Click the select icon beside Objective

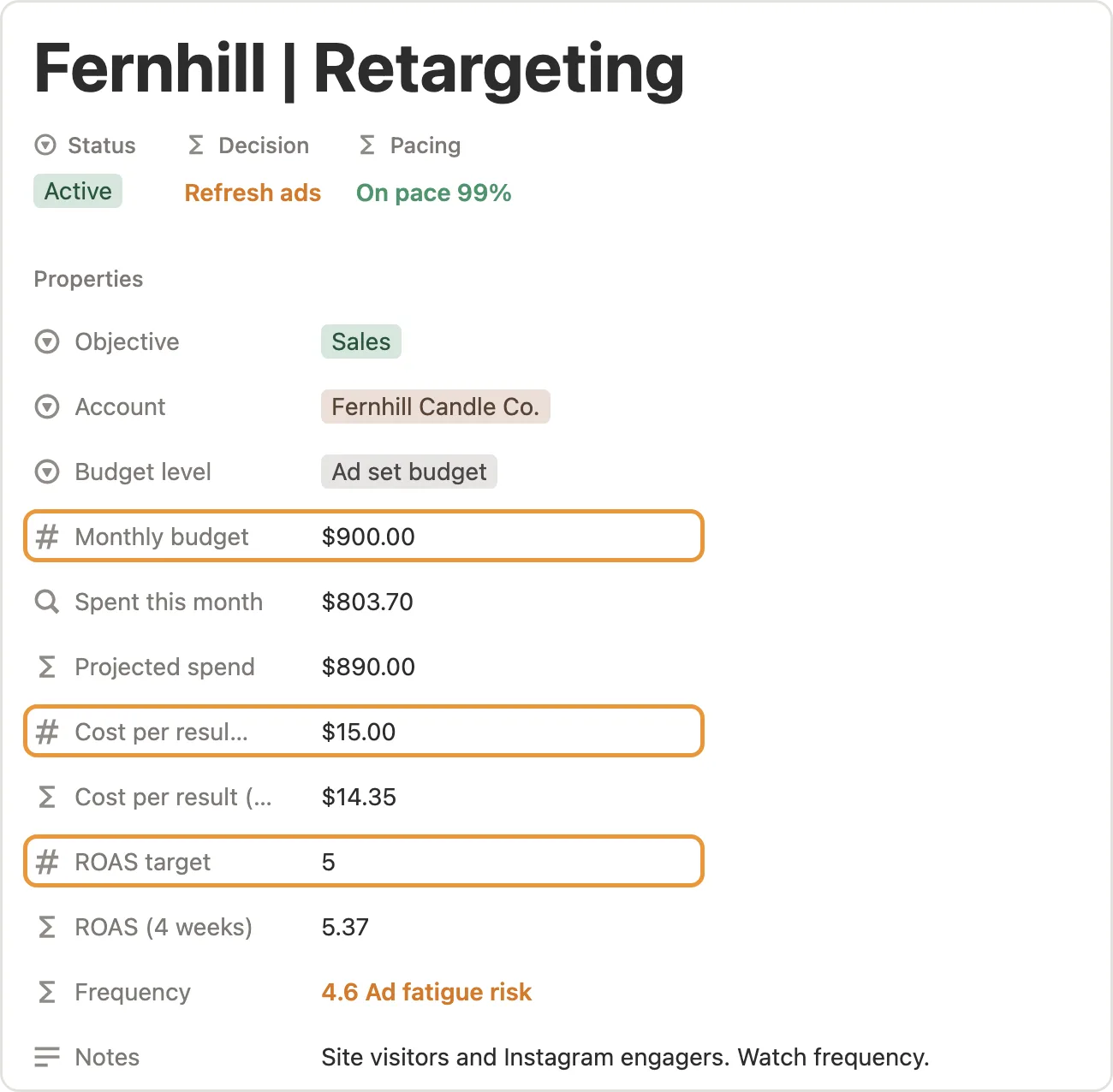(x=47, y=342)
